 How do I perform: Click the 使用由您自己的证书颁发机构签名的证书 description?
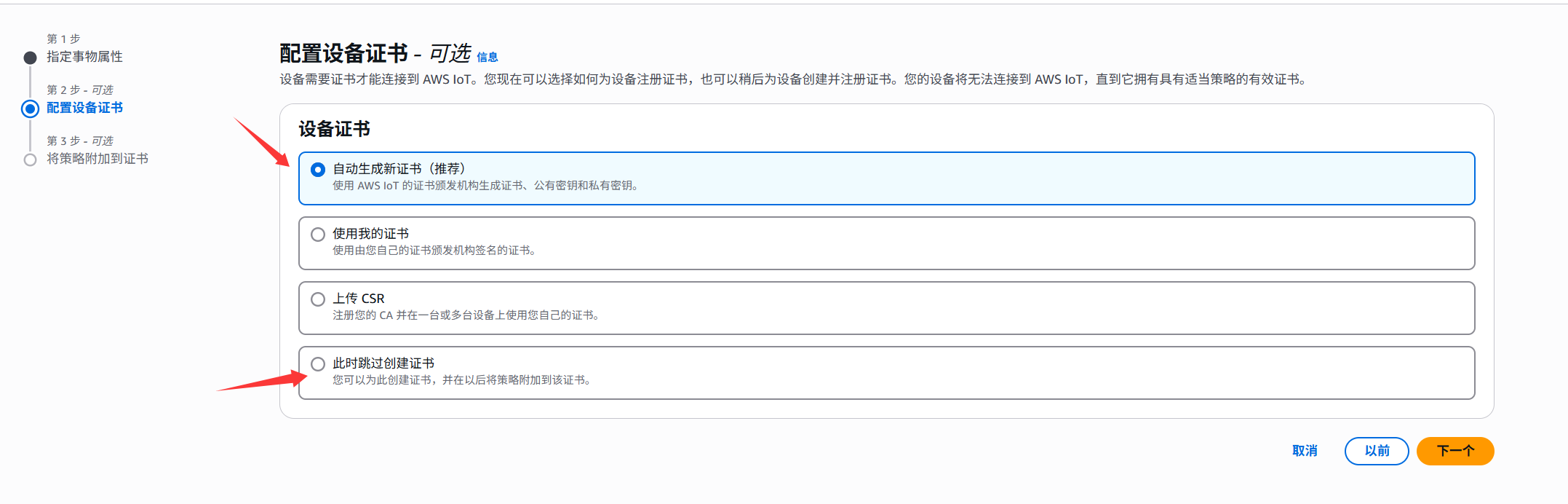coord(435,251)
